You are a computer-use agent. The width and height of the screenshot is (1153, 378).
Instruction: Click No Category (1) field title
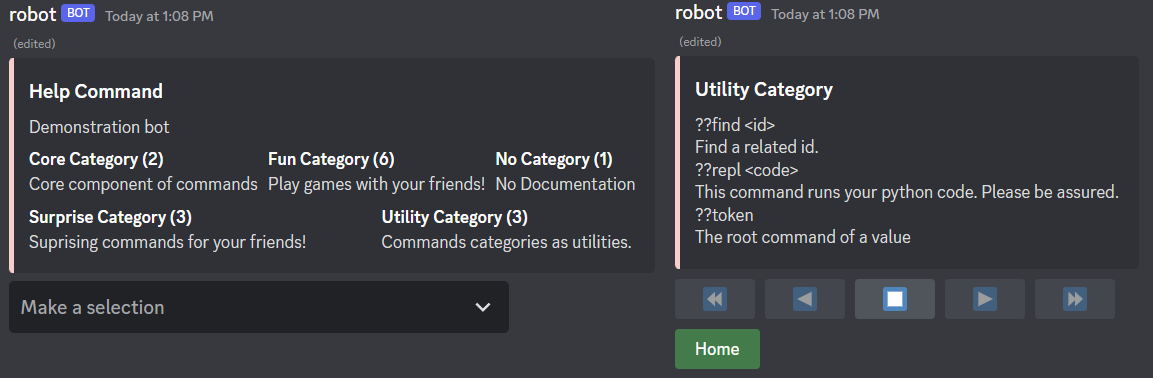tap(554, 160)
